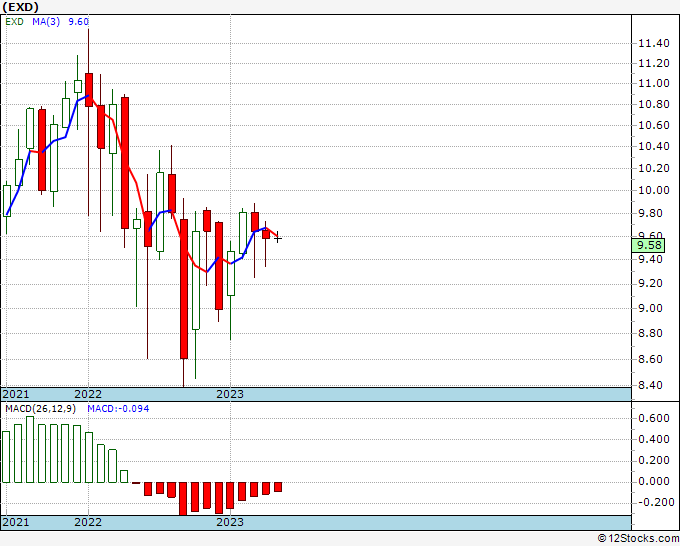
Task: Click the 9.20 price axis label
Action: click(x=651, y=284)
